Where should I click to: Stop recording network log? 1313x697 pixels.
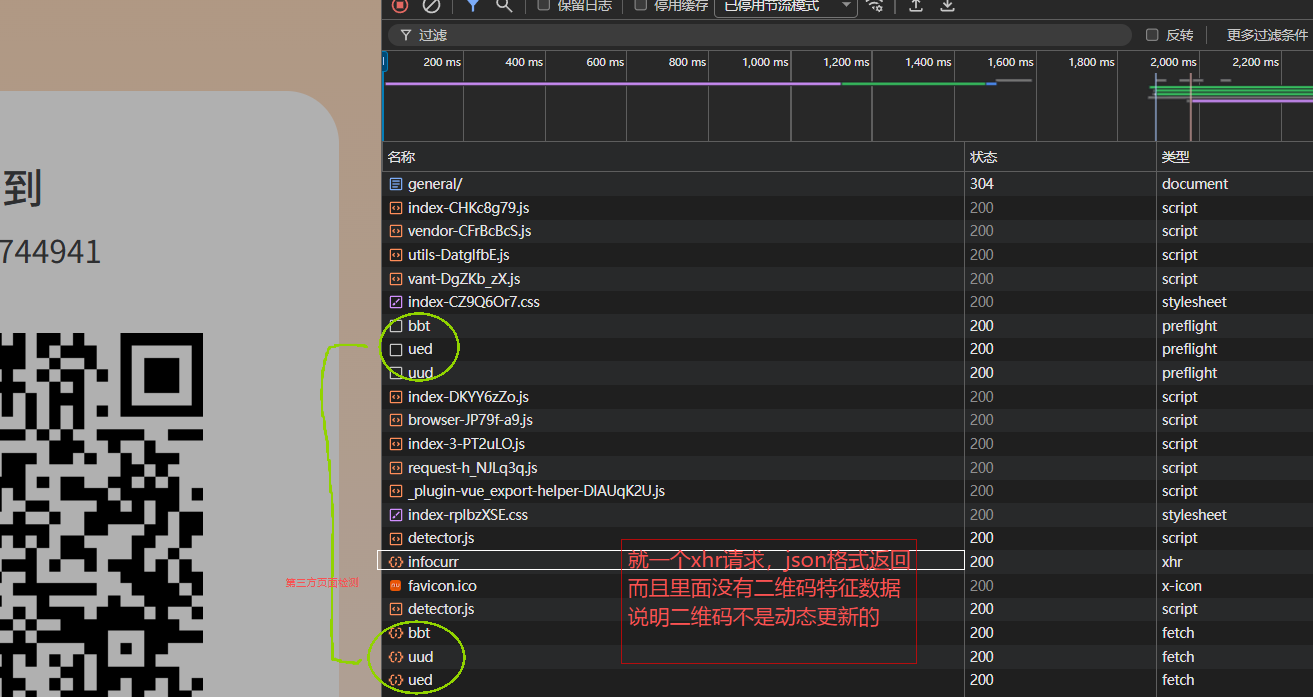coord(400,5)
